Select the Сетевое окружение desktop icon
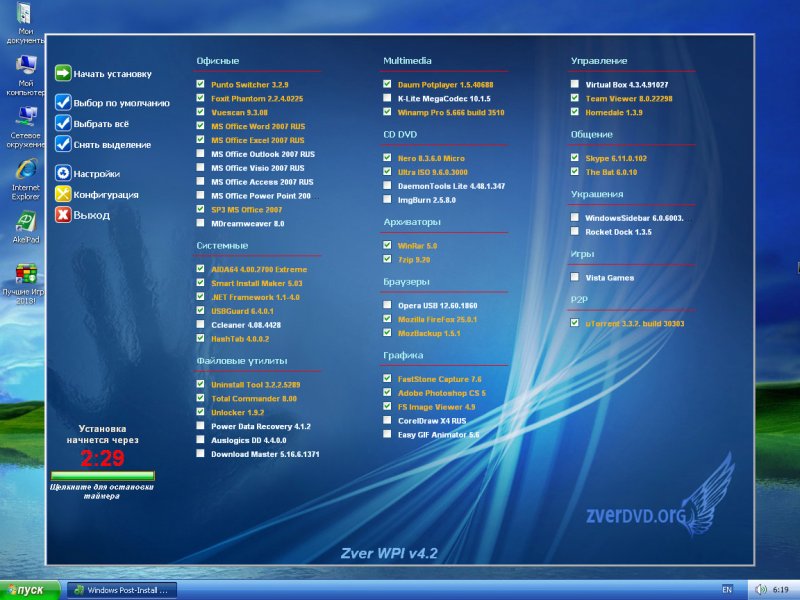The height and width of the screenshot is (600, 800). pyautogui.click(x=26, y=128)
